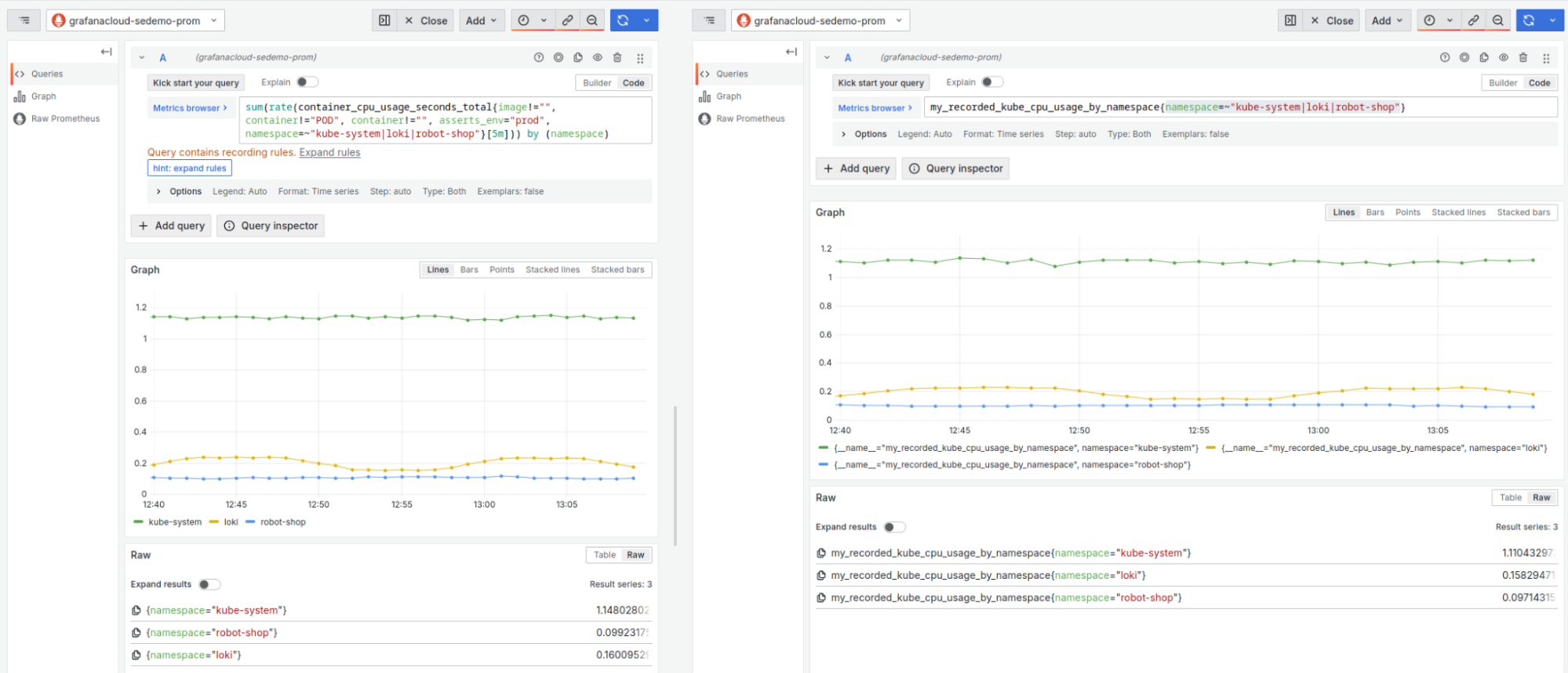This screenshot has width=1568, height=673.
Task: Copy the kube-system raw result in left pane
Action: (136, 610)
